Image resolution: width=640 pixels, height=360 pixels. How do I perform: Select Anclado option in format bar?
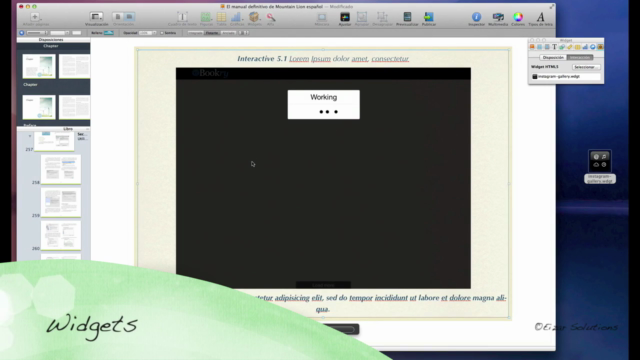[x=228, y=33]
